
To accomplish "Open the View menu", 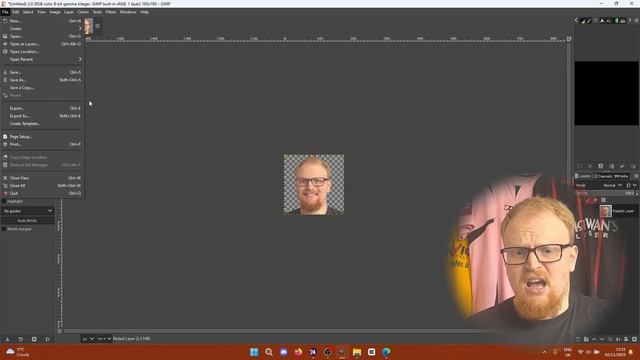I will (x=41, y=12).
